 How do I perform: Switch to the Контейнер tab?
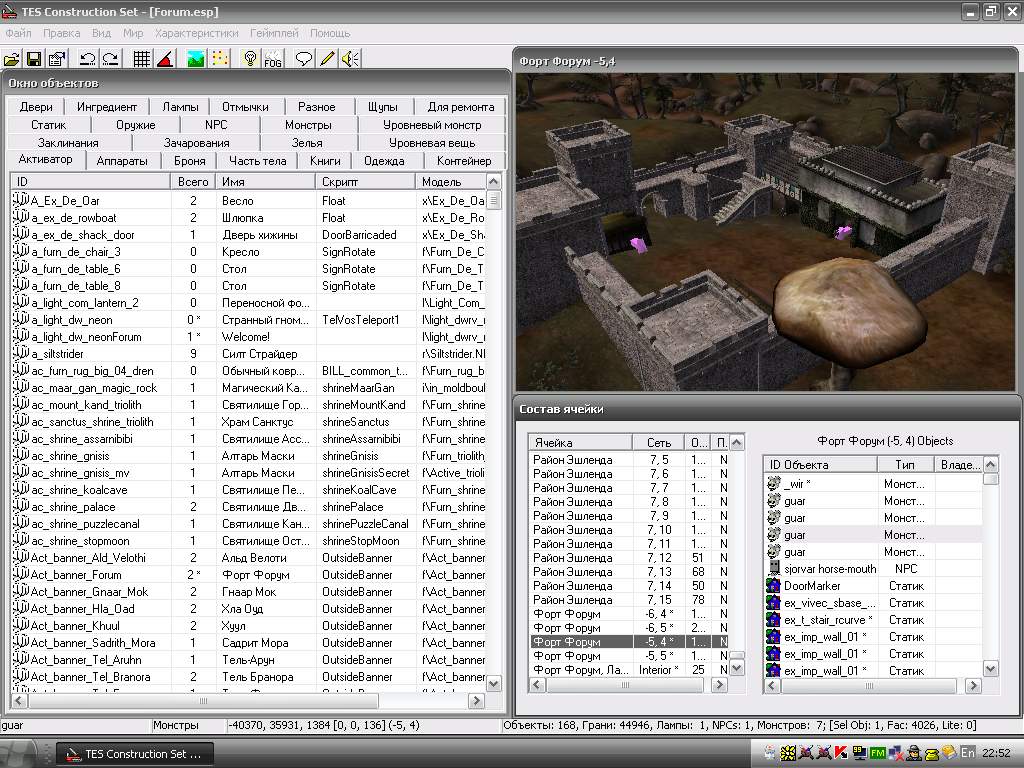464,161
